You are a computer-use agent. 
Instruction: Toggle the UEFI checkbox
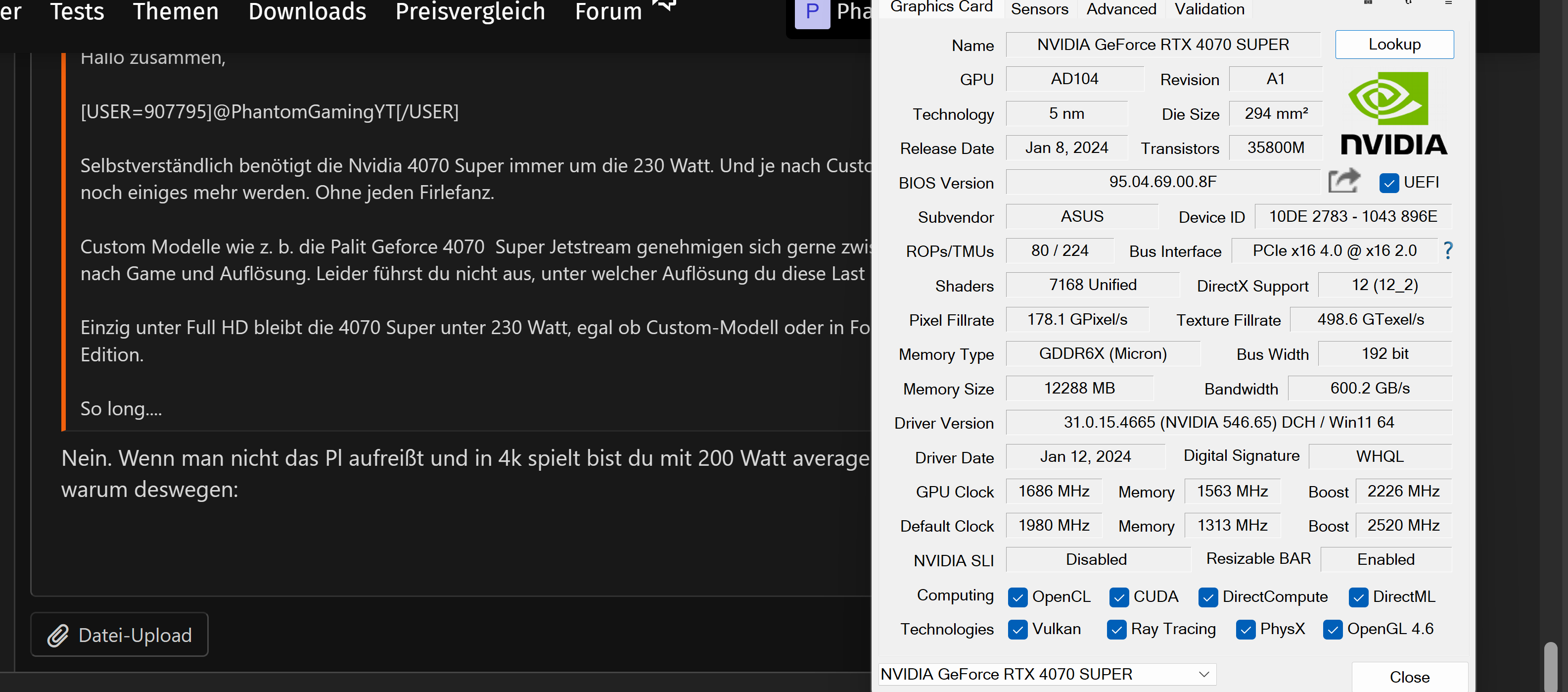[1389, 183]
